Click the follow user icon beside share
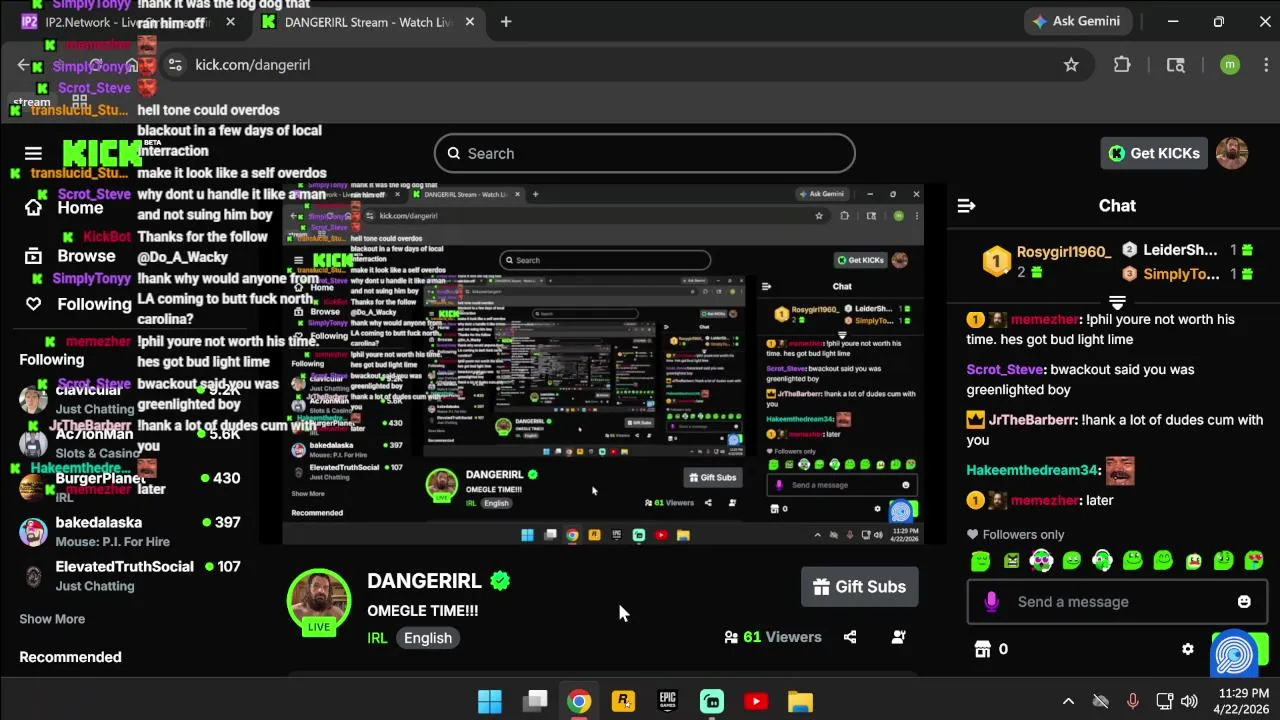1280x720 pixels. coord(898,637)
